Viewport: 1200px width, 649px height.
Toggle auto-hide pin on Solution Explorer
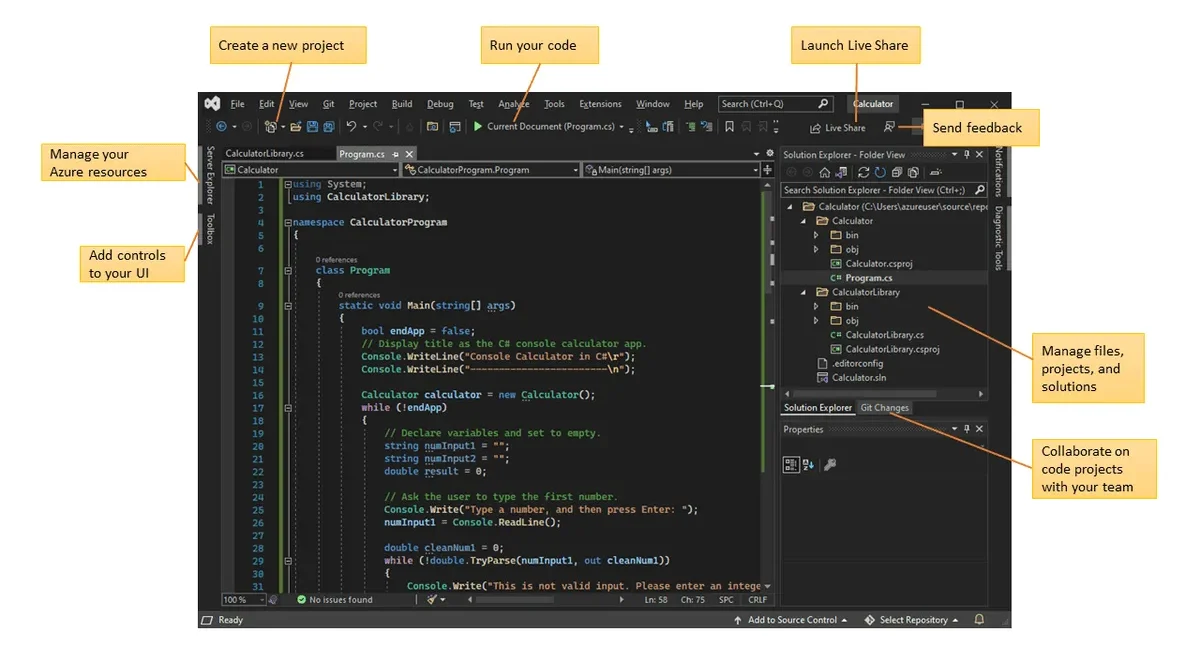[x=967, y=155]
